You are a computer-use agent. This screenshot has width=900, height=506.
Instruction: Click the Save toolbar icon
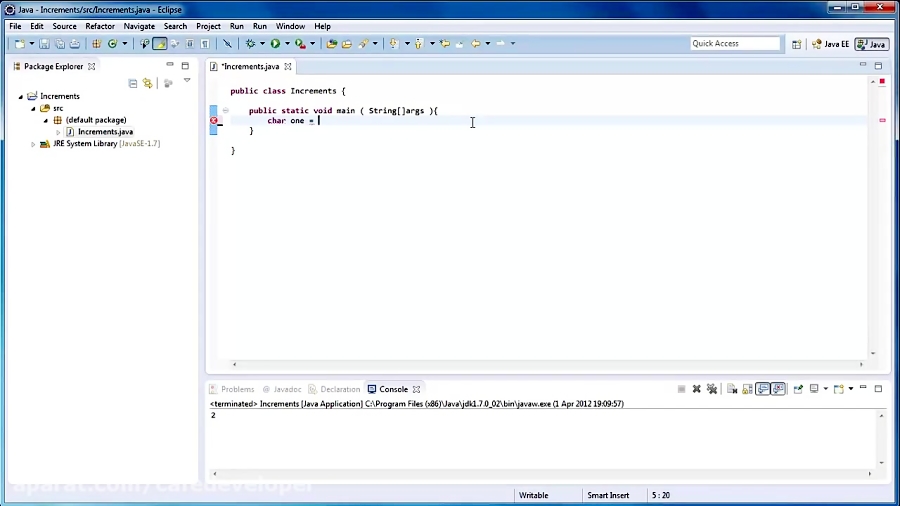(x=44, y=44)
